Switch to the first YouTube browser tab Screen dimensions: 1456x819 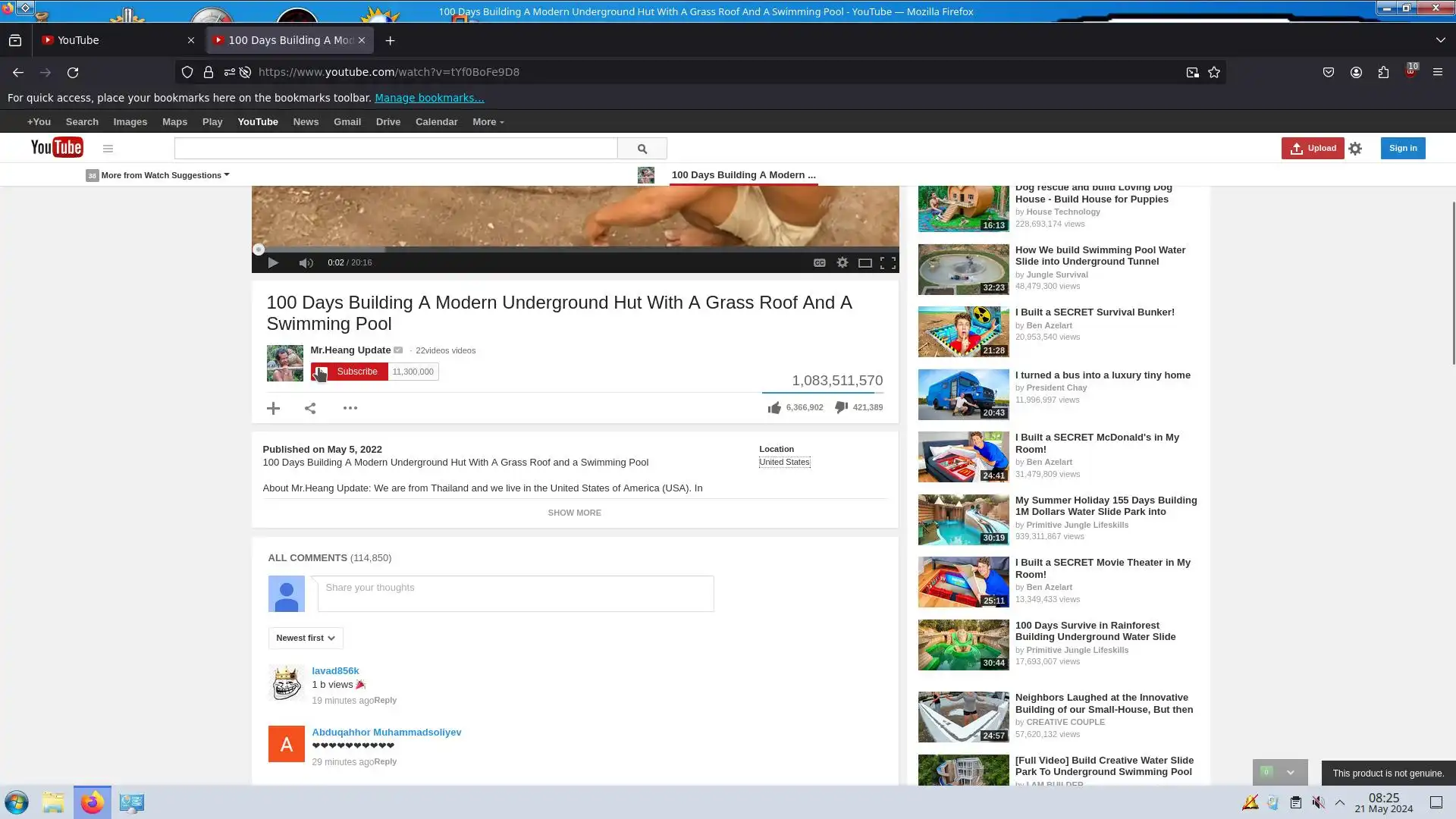point(112,40)
